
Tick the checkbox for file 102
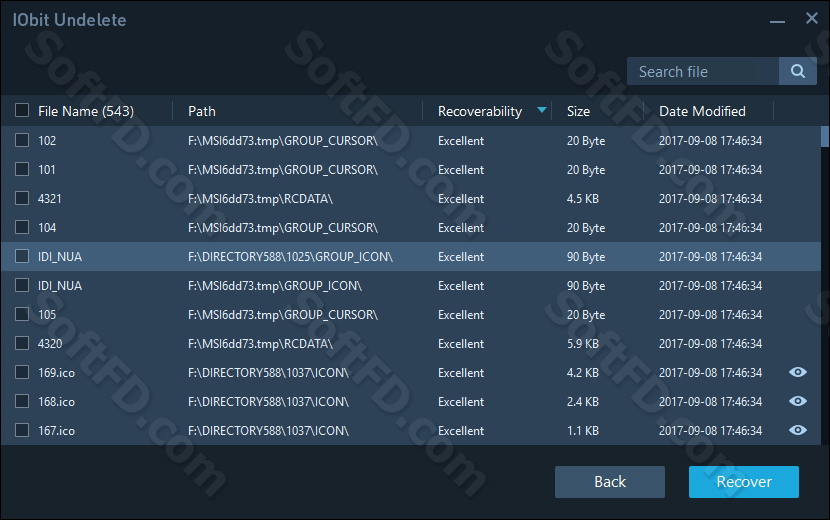click(x=22, y=140)
